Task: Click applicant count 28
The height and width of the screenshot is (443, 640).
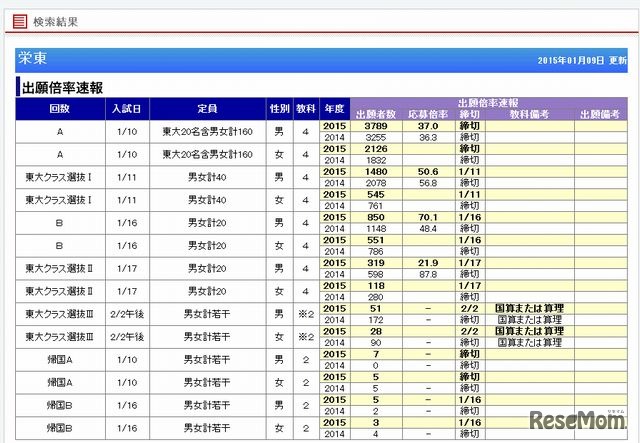Action: 376,332
